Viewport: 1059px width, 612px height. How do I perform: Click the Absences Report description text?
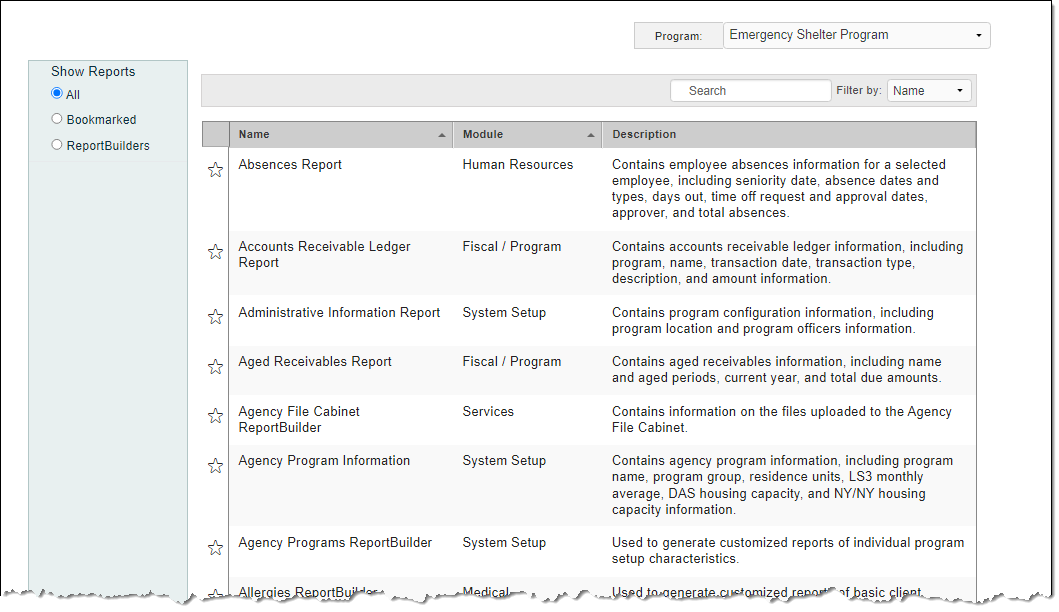point(779,188)
